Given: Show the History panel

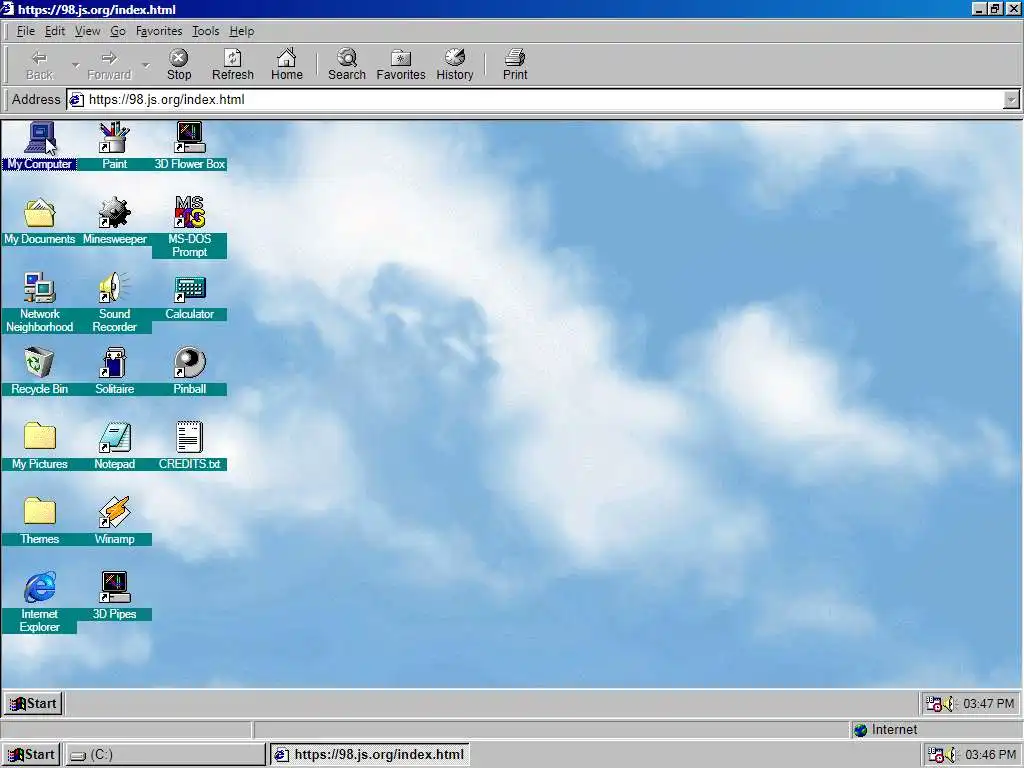Looking at the screenshot, I should coord(455,65).
